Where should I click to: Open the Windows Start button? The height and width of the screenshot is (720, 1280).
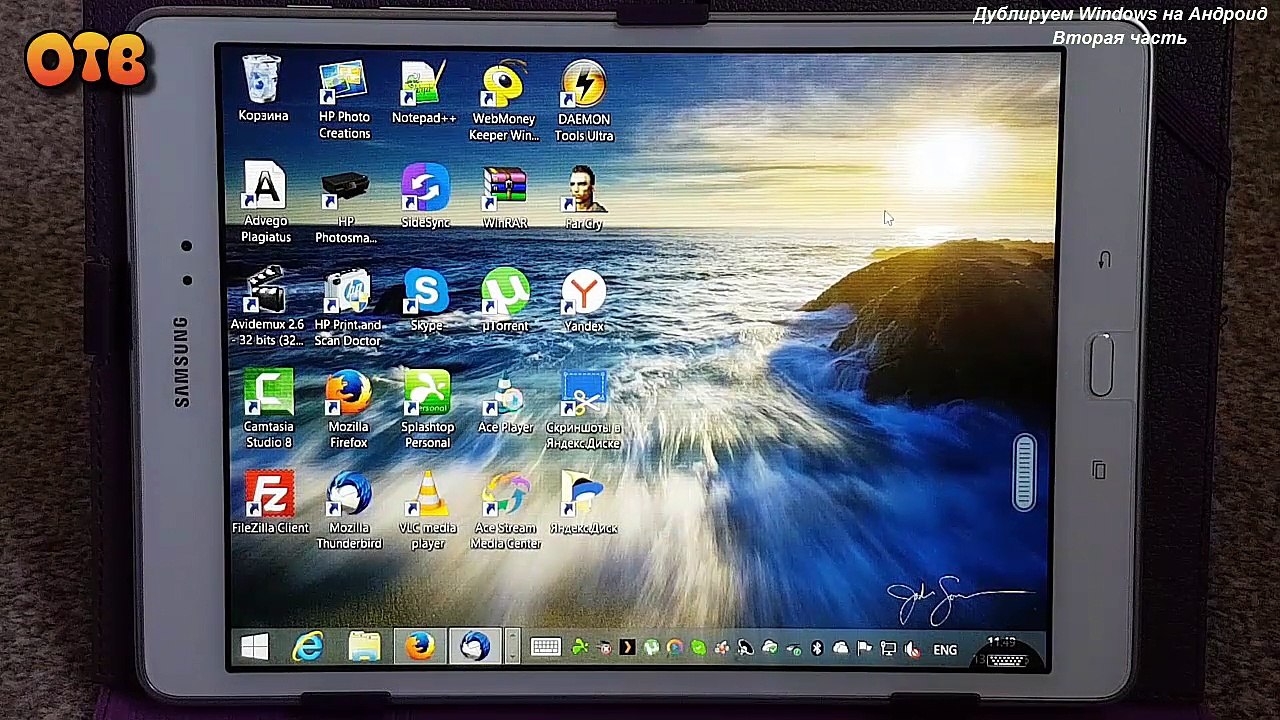click(x=254, y=648)
